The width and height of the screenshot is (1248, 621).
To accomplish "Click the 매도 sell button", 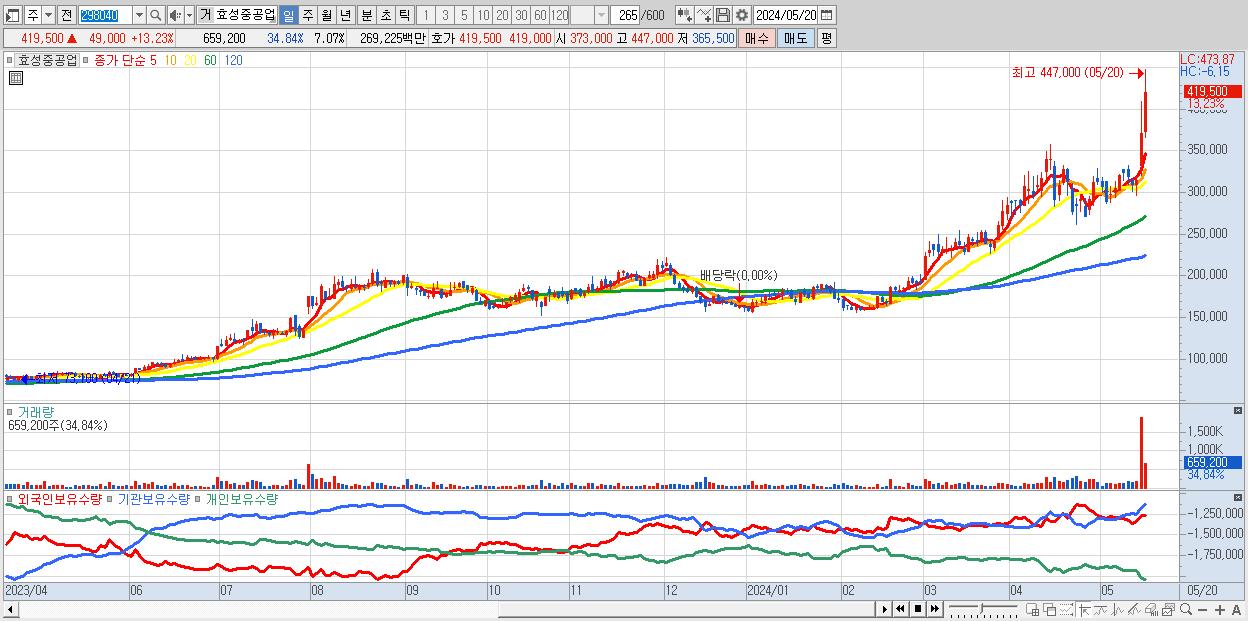I will (x=795, y=38).
